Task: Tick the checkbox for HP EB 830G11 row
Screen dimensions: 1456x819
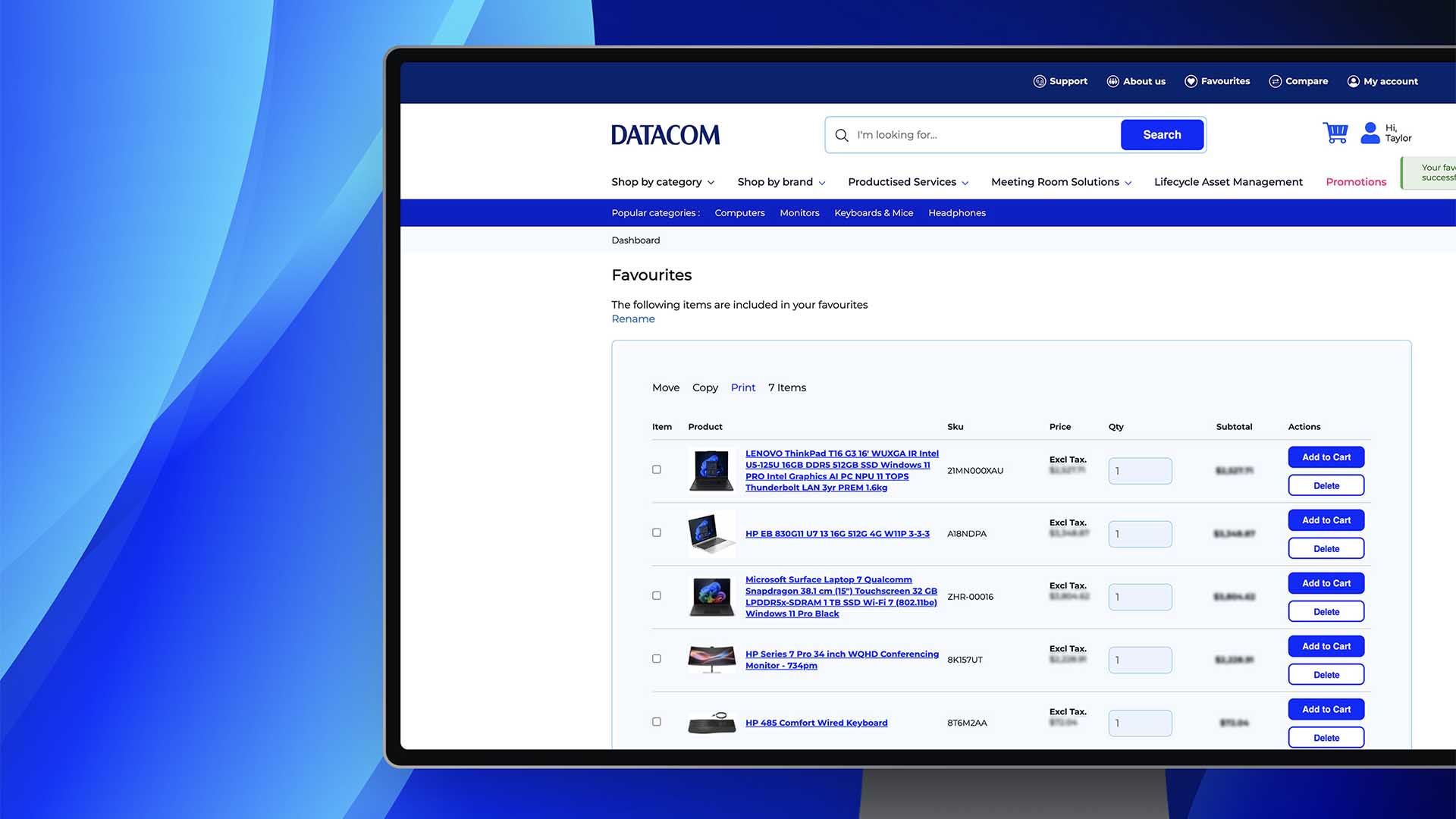Action: coord(657,532)
